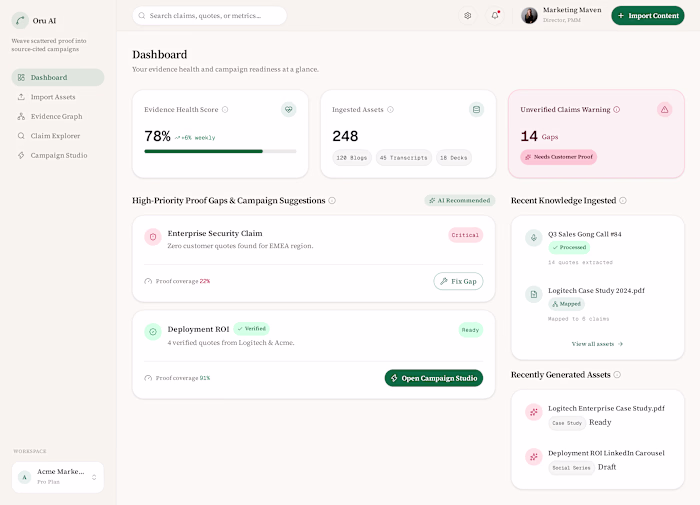Open notifications bell icon
Screen dimensions: 700x505
click(x=495, y=16)
